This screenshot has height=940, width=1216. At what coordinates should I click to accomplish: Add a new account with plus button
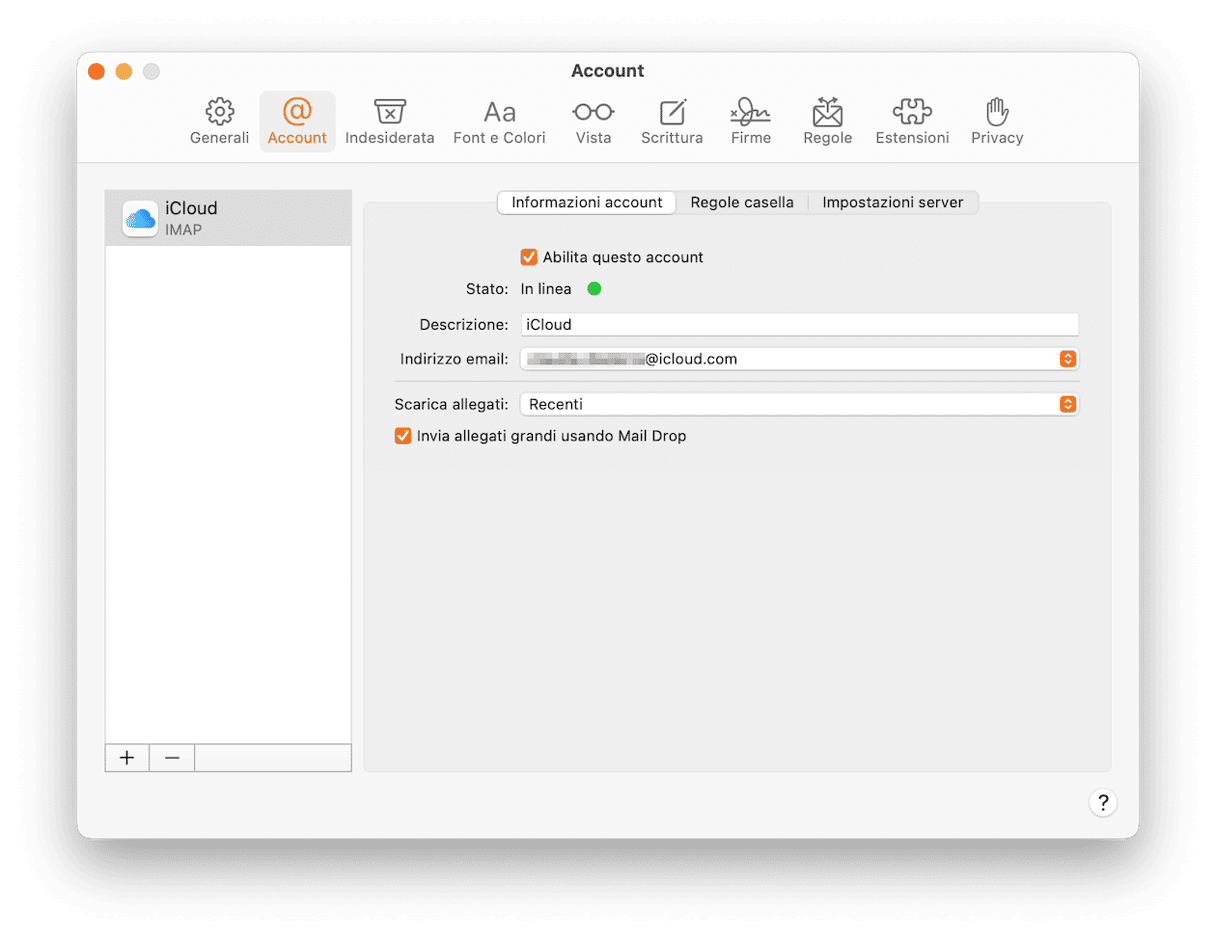click(127, 758)
